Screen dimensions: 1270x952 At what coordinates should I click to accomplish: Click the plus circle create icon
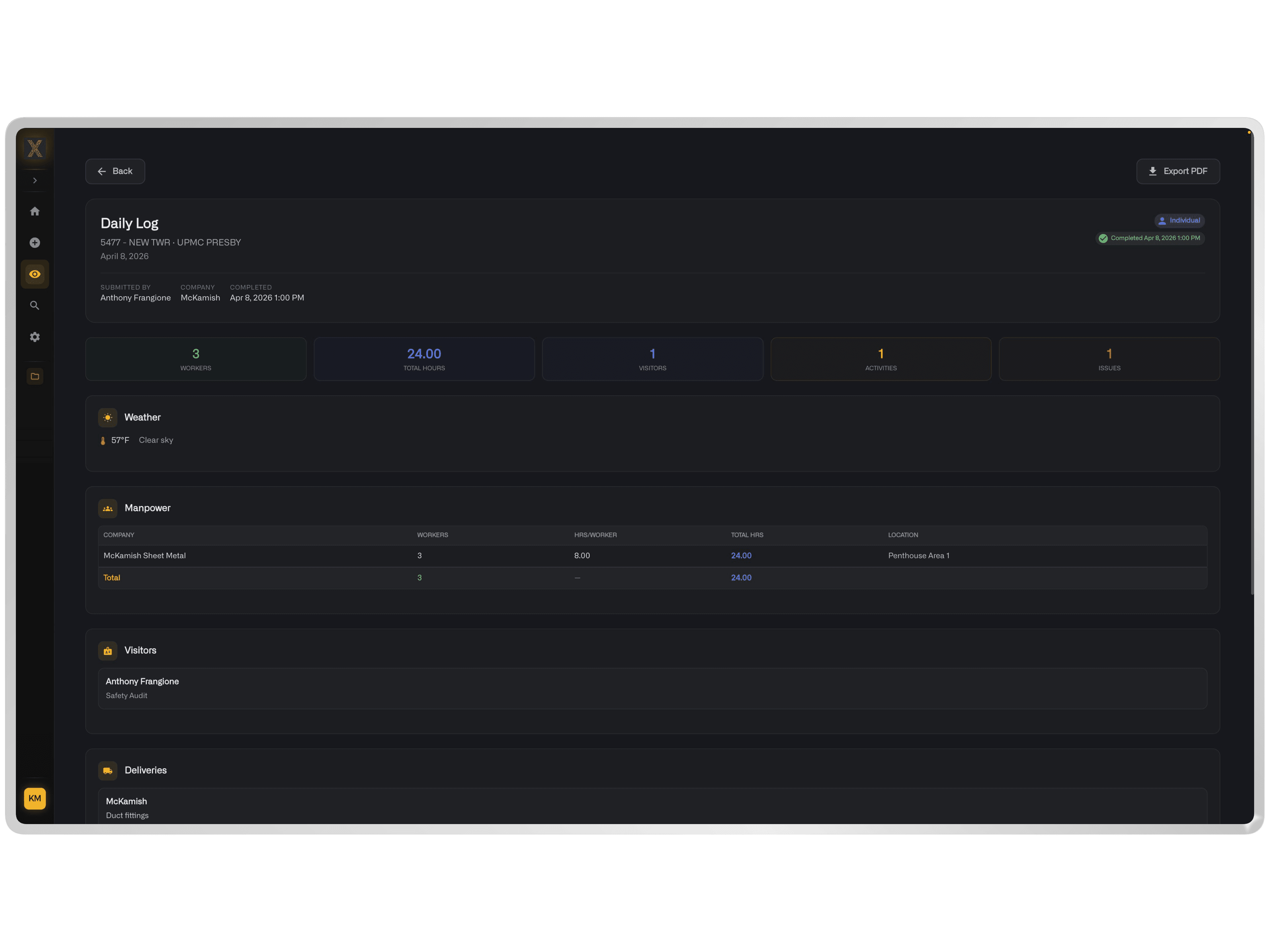35,243
